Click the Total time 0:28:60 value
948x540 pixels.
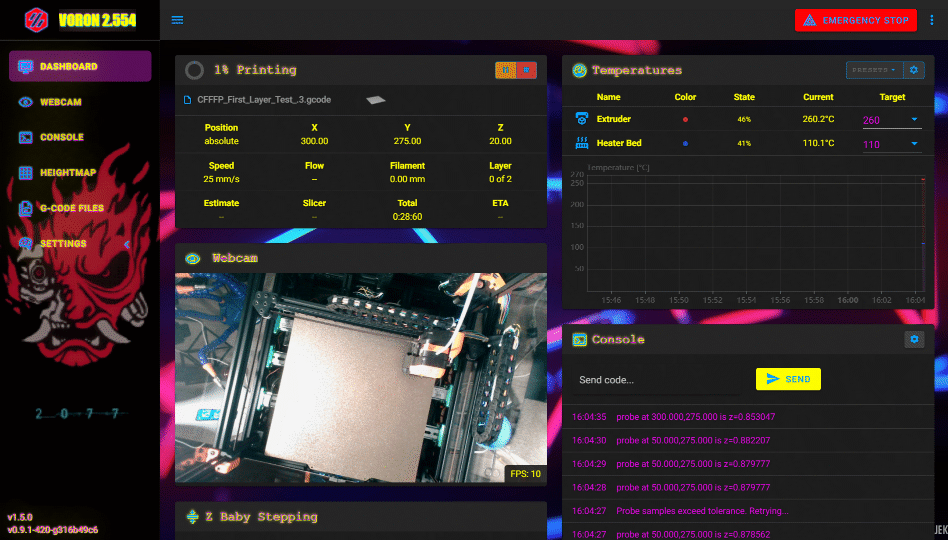point(407,216)
